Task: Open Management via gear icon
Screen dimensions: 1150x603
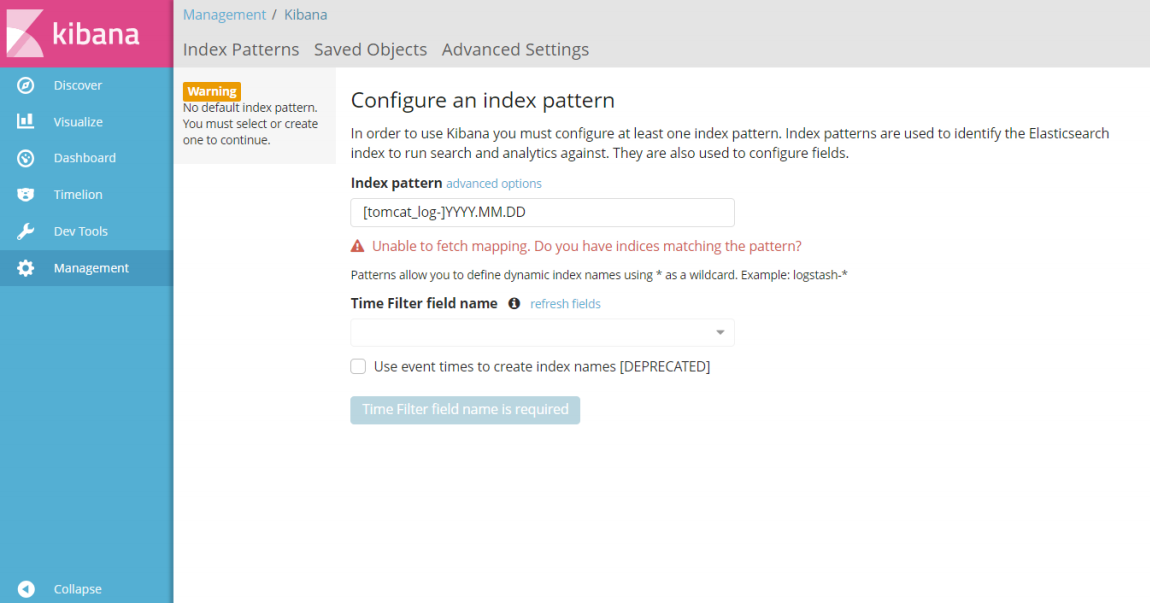Action: coord(26,268)
